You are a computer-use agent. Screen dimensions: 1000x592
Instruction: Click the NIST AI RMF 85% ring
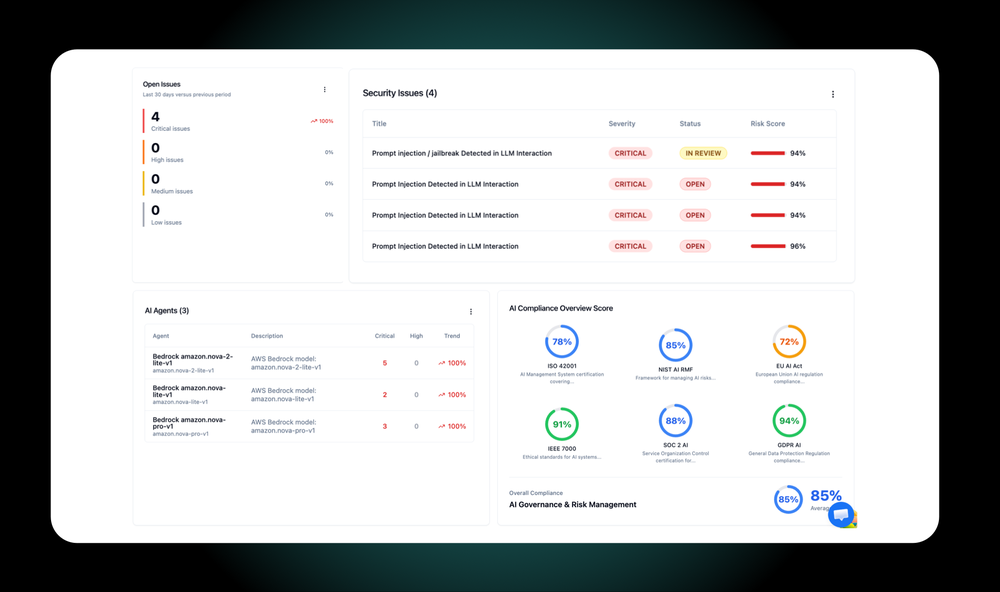point(675,345)
